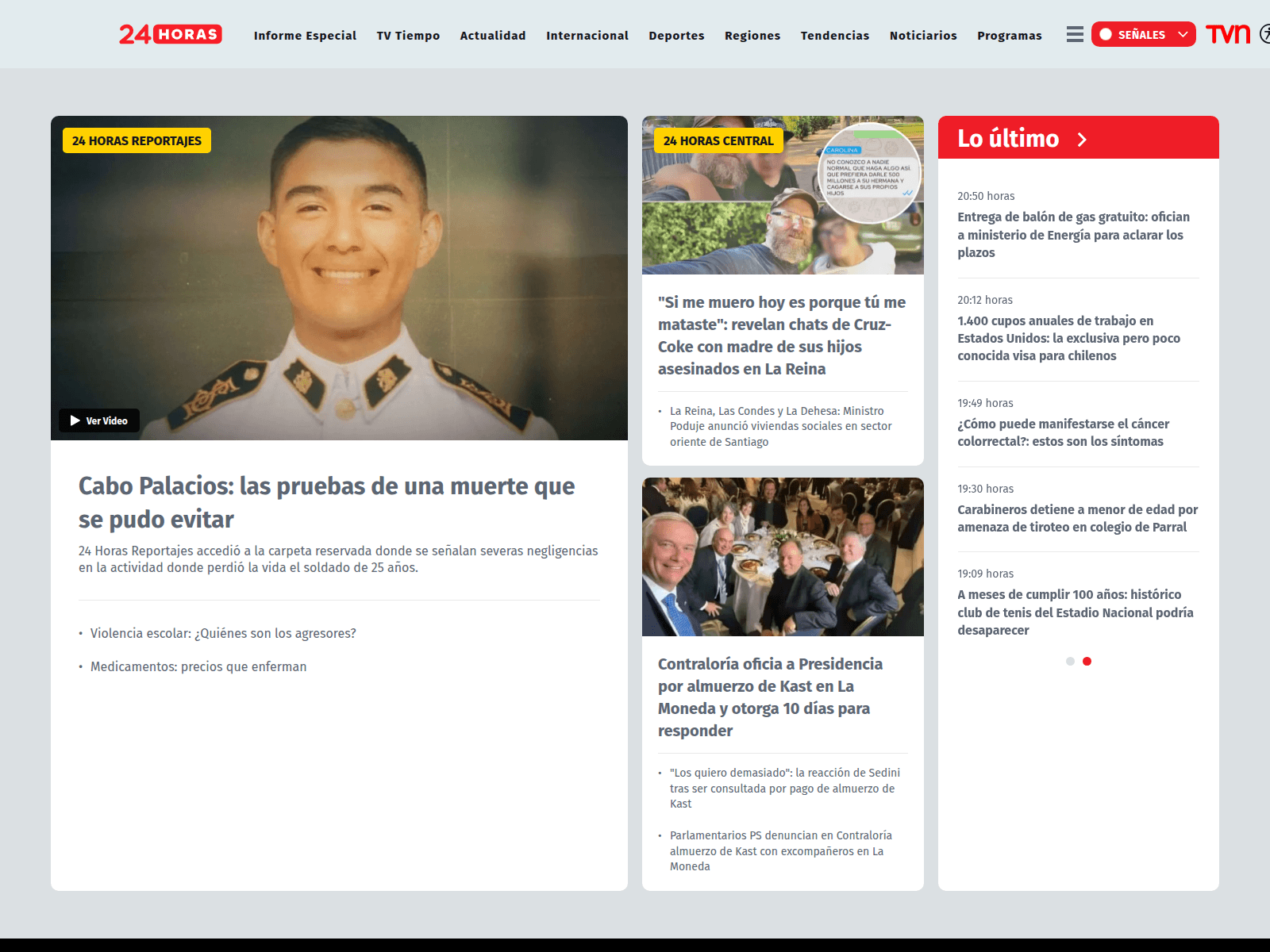Open the Informe Especial menu
The height and width of the screenshot is (952, 1270).
pos(305,36)
